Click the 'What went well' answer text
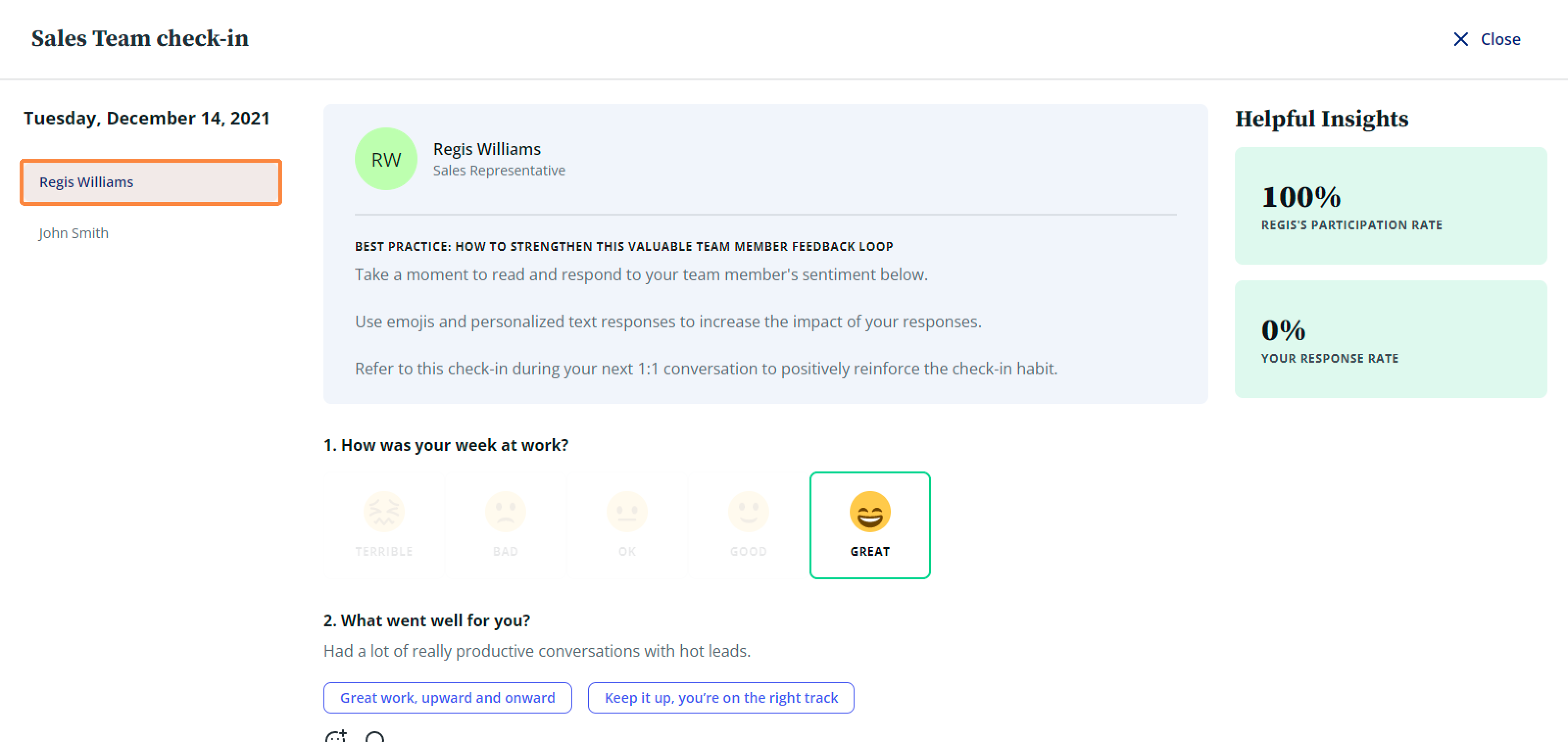The width and height of the screenshot is (1568, 742). pos(536,651)
